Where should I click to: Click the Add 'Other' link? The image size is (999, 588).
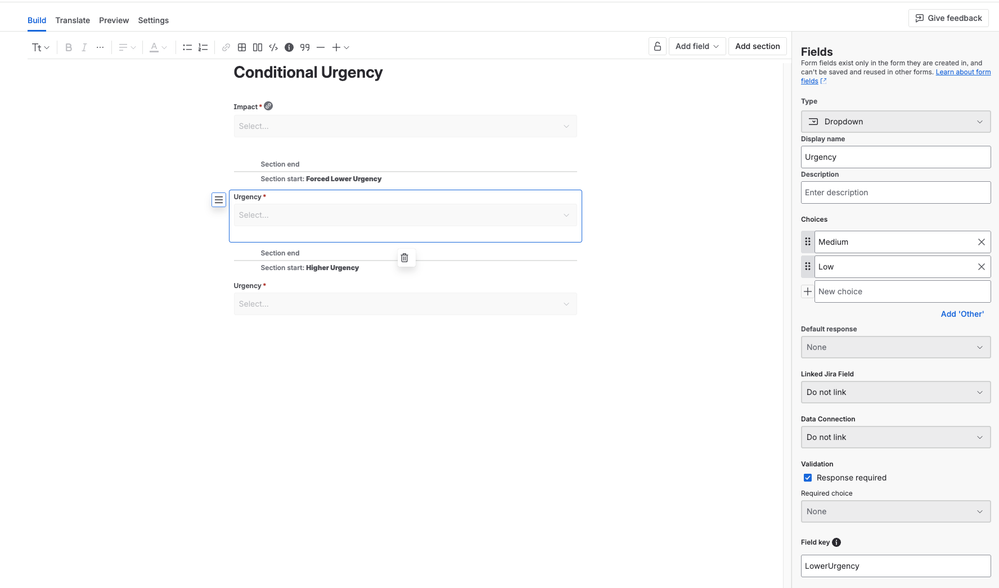point(962,314)
